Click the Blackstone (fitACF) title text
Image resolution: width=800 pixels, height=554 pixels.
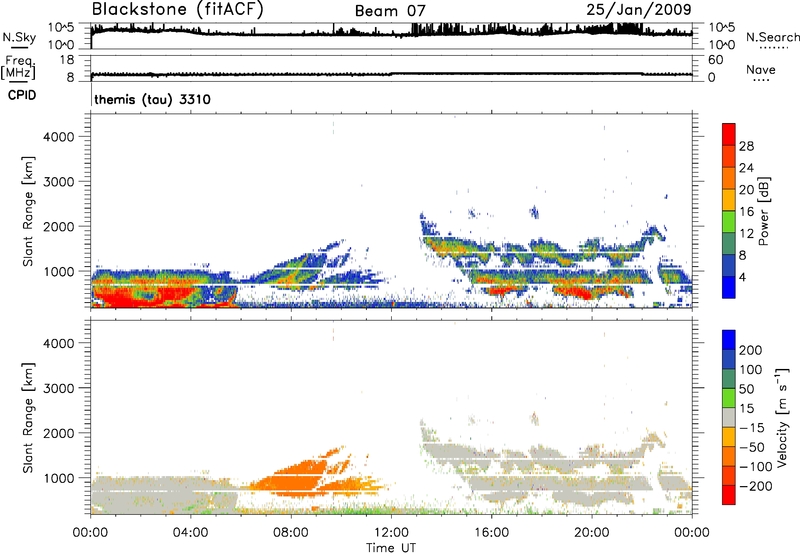pos(178,10)
